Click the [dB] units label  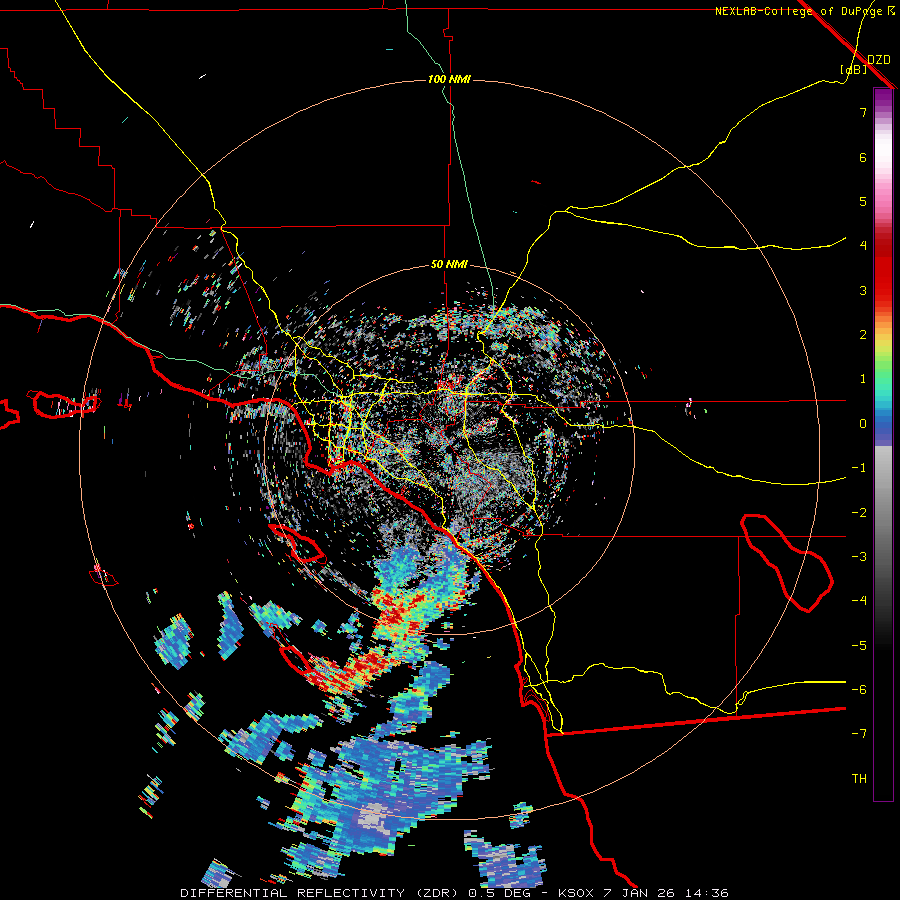(853, 69)
